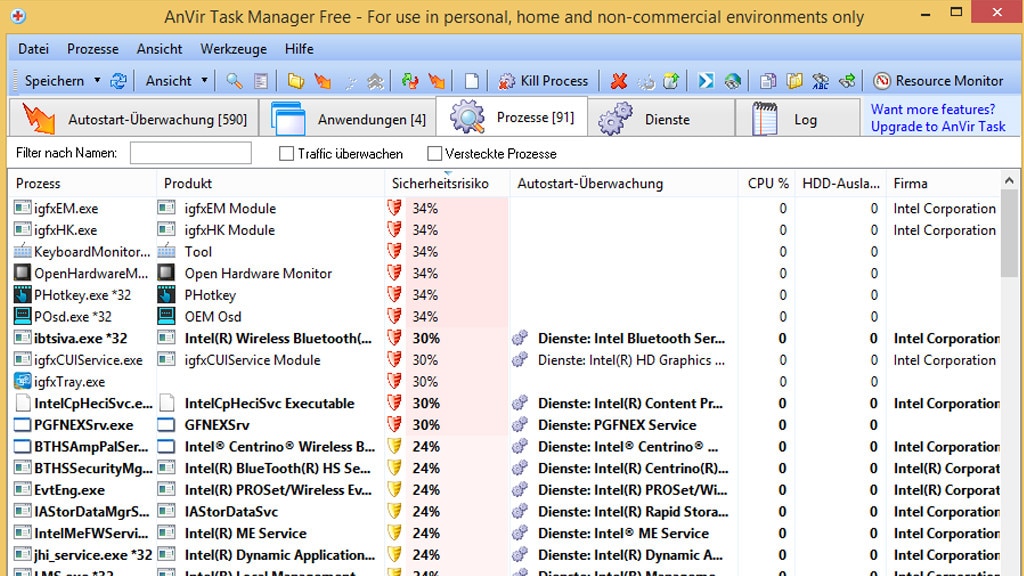Image resolution: width=1024 pixels, height=576 pixels.
Task: Select the Prozesse [91] tab
Action: tap(512, 118)
